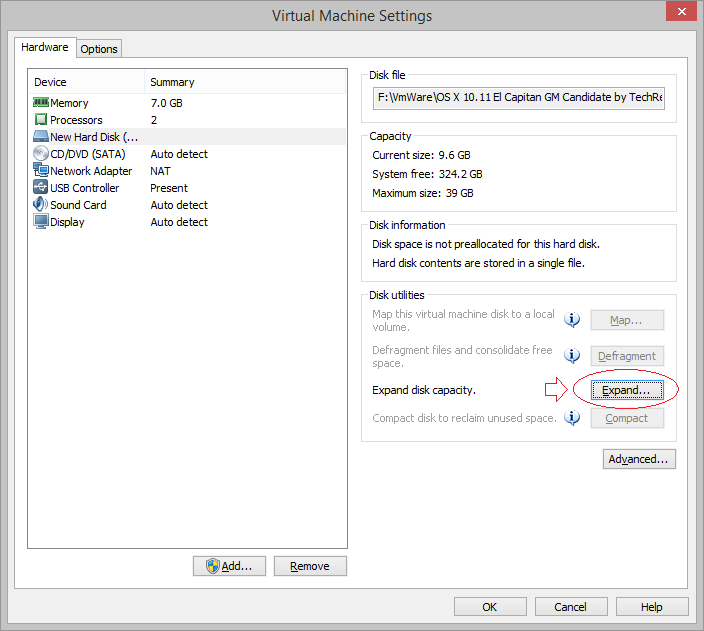Click the CD/DVD (SATA) disc icon
704x631 pixels.
40,153
